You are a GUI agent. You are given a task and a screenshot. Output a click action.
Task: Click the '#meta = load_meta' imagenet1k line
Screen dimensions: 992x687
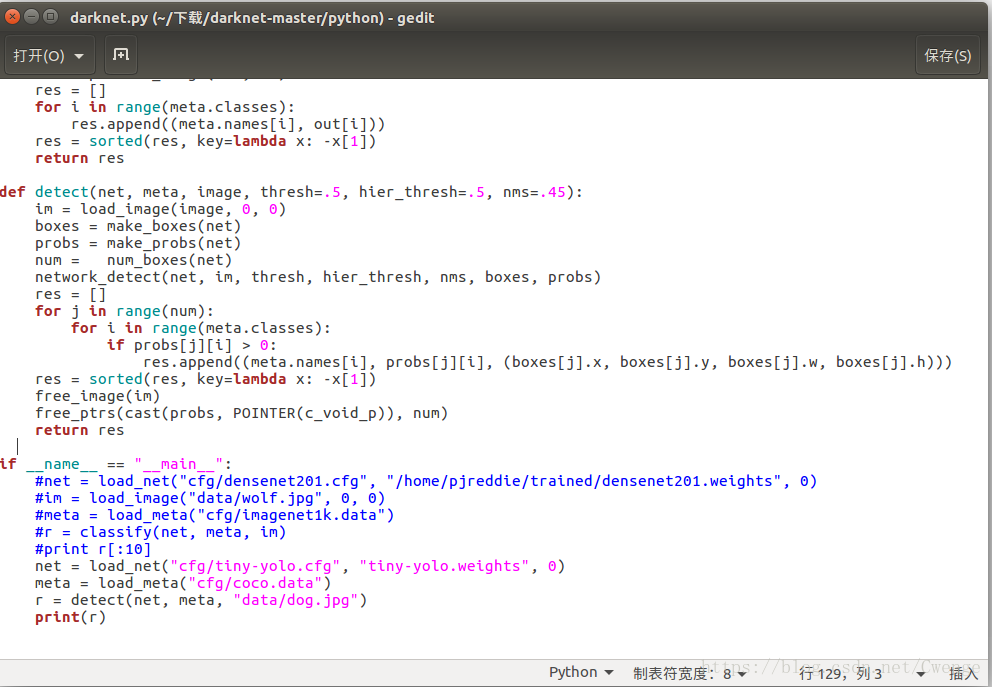pyautogui.click(x=214, y=516)
